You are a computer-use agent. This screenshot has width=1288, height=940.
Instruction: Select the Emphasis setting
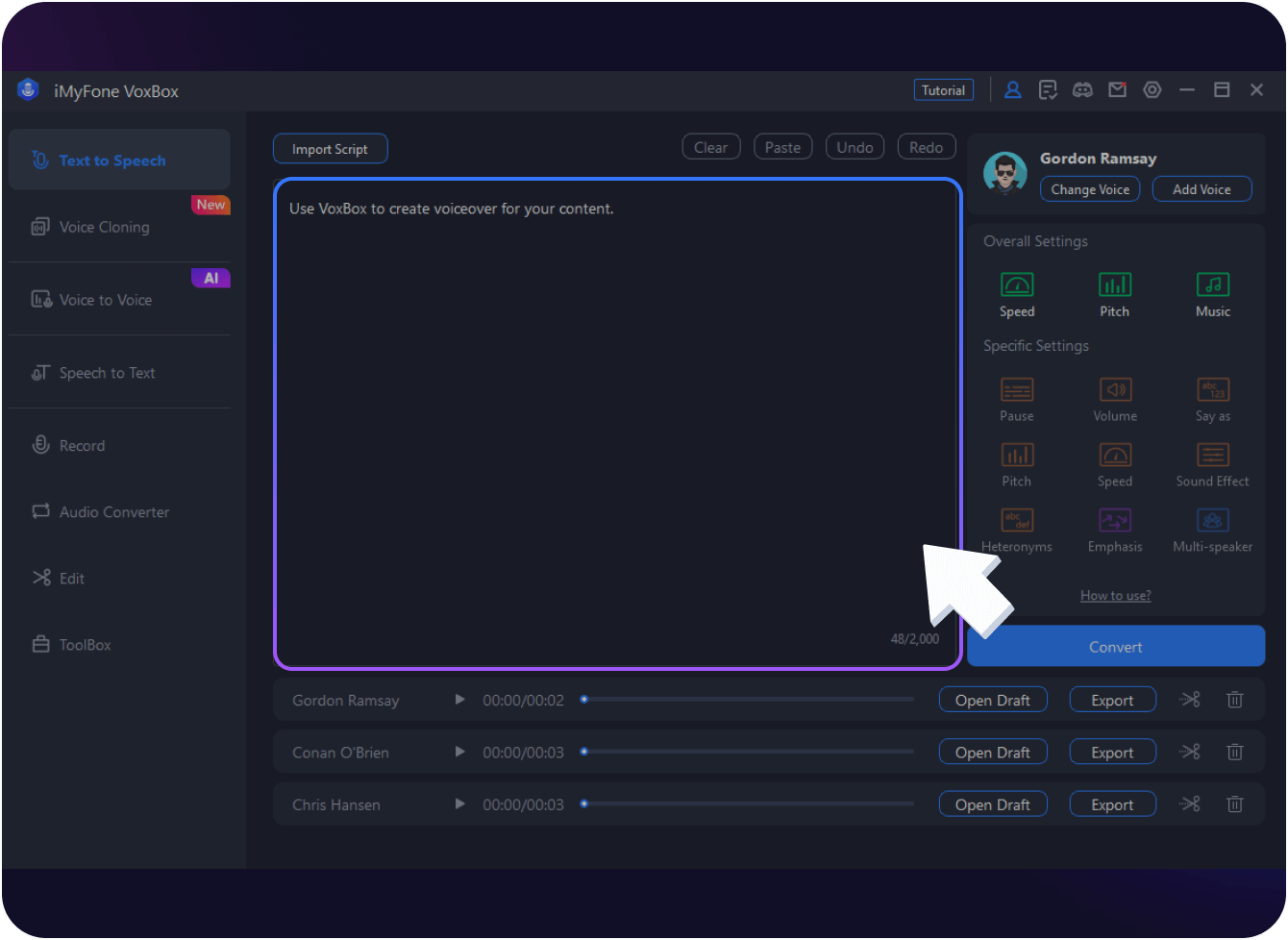(x=1115, y=531)
